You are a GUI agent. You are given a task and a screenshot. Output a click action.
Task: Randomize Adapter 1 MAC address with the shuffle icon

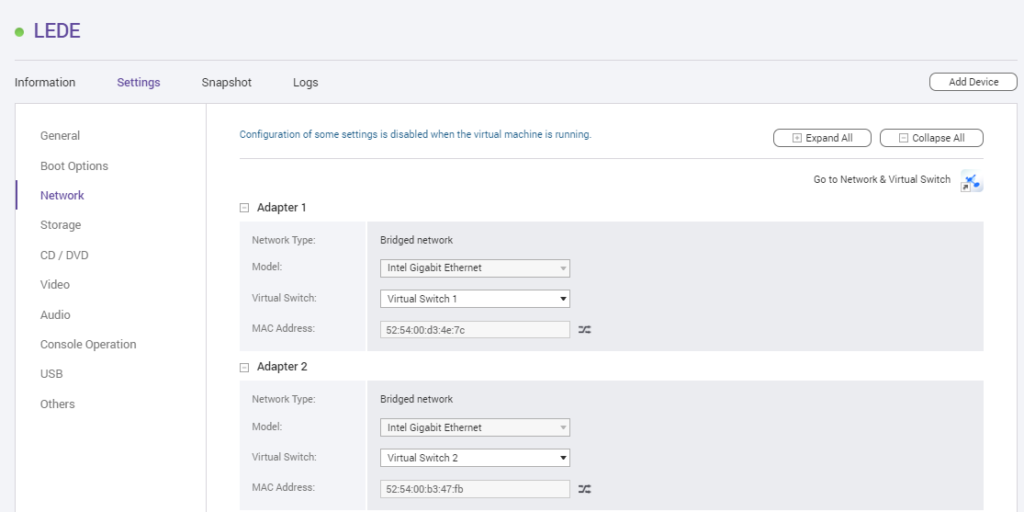click(x=584, y=330)
